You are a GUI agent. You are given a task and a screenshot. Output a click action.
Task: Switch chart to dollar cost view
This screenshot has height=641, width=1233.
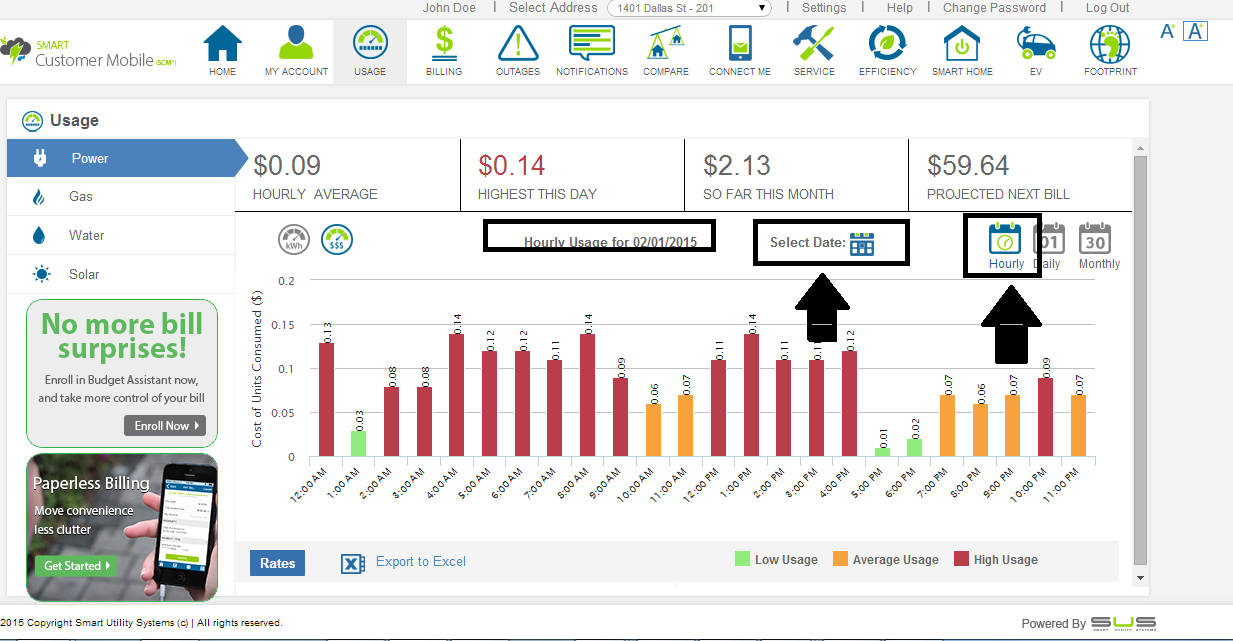point(337,239)
